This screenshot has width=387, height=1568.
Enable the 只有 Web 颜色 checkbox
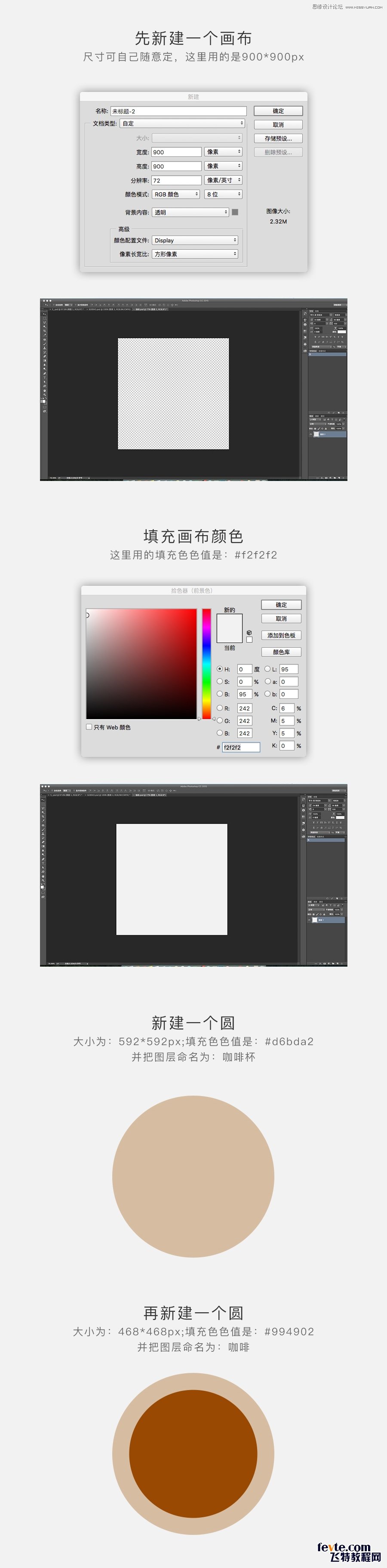click(89, 727)
